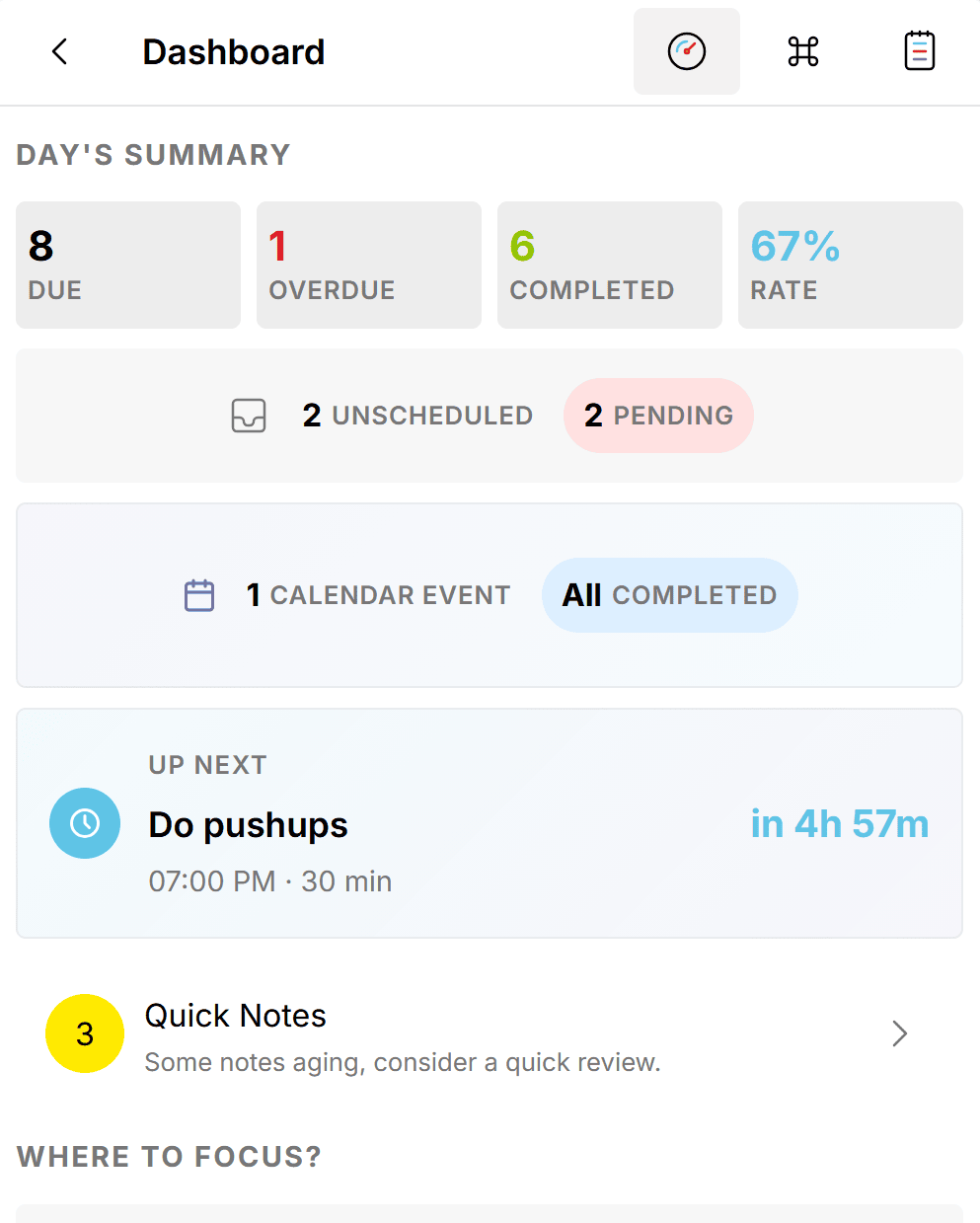Viewport: 980px width, 1223px height.
Task: Switch to the clipboard notes tab
Action: pyautogui.click(x=919, y=50)
